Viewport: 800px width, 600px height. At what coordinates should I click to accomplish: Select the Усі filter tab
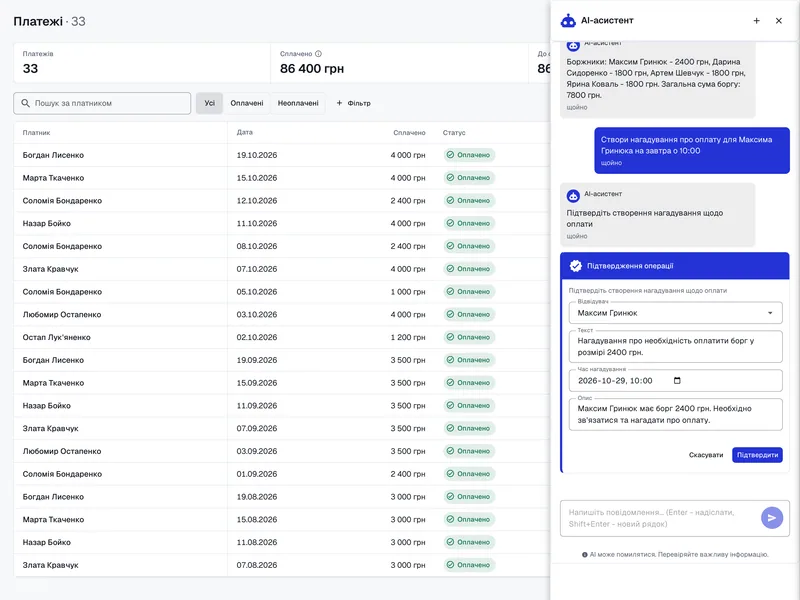tap(210, 103)
